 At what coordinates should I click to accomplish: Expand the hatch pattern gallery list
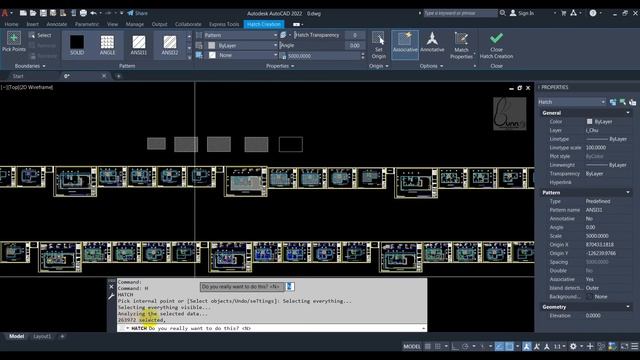coord(189,57)
